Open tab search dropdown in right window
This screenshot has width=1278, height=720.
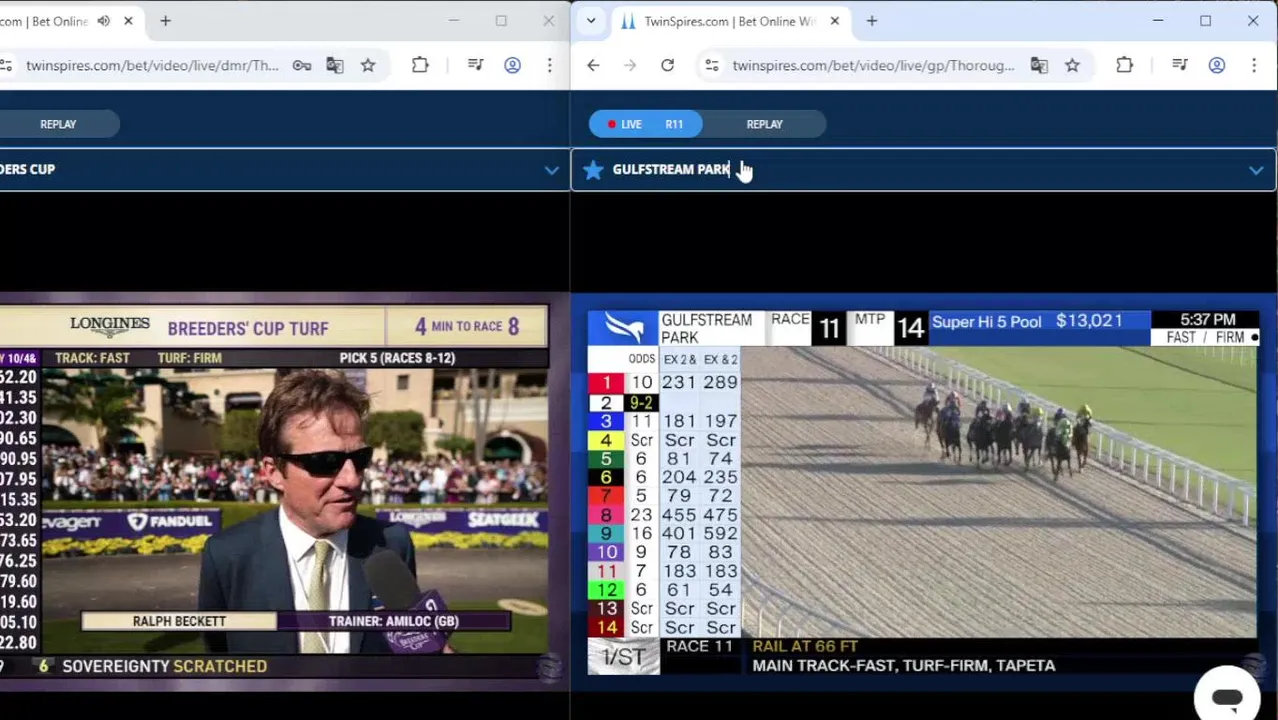point(591,21)
